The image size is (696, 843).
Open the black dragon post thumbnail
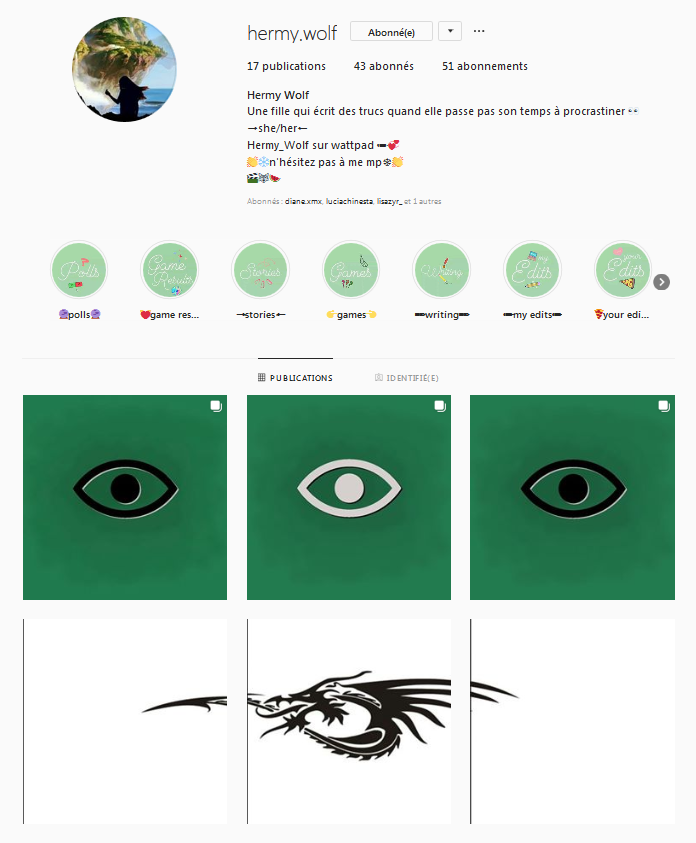pyautogui.click(x=349, y=721)
